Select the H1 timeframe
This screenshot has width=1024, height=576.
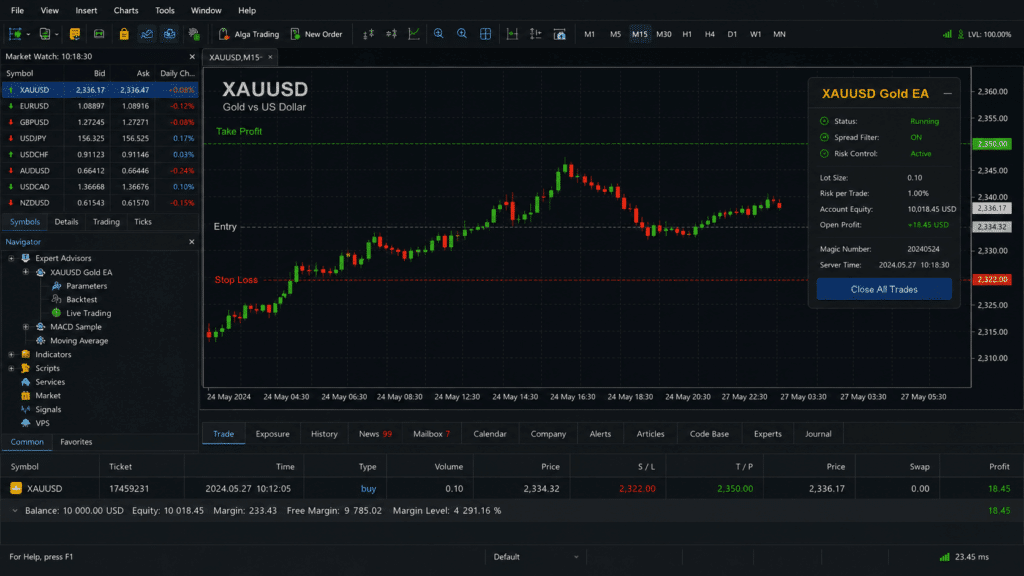click(x=687, y=34)
